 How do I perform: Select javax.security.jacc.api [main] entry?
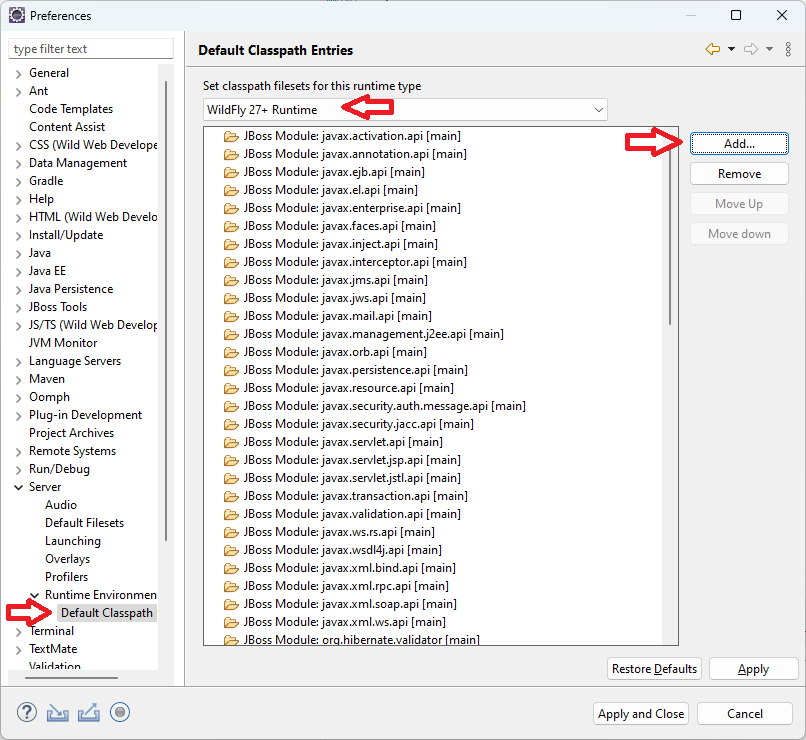pyautogui.click(x=359, y=424)
